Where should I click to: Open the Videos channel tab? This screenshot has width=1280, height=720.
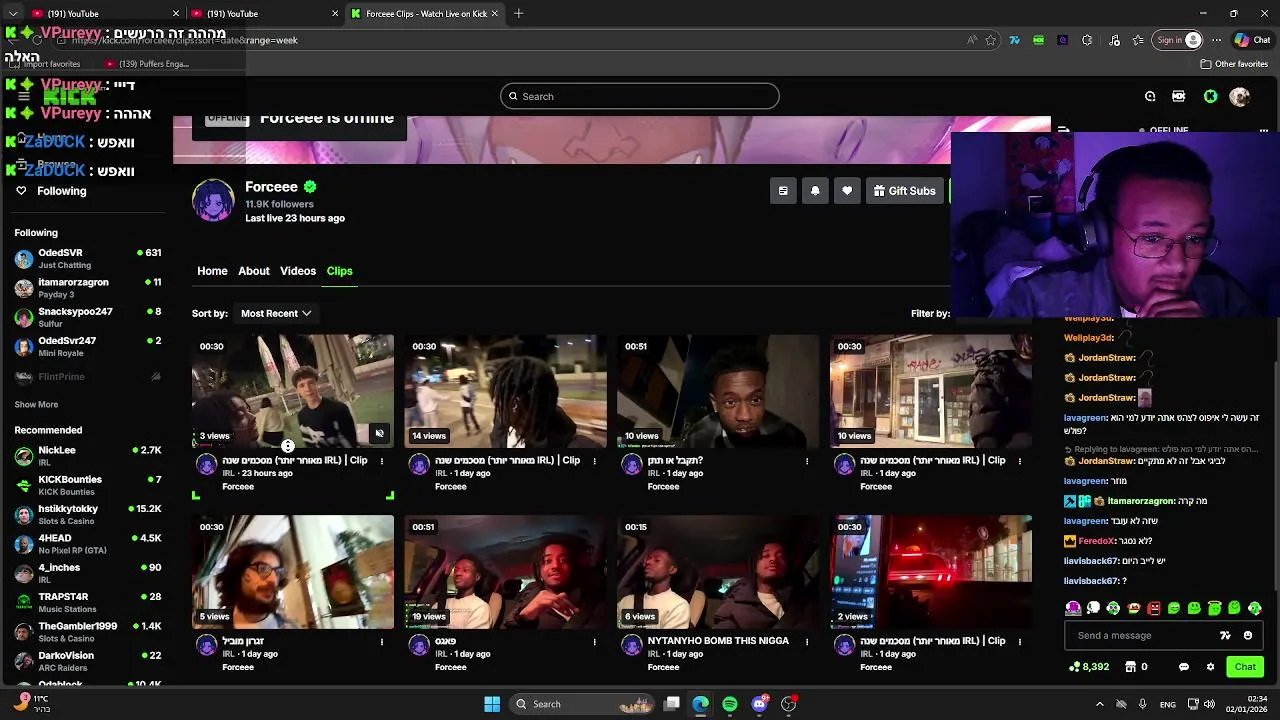[x=298, y=271]
